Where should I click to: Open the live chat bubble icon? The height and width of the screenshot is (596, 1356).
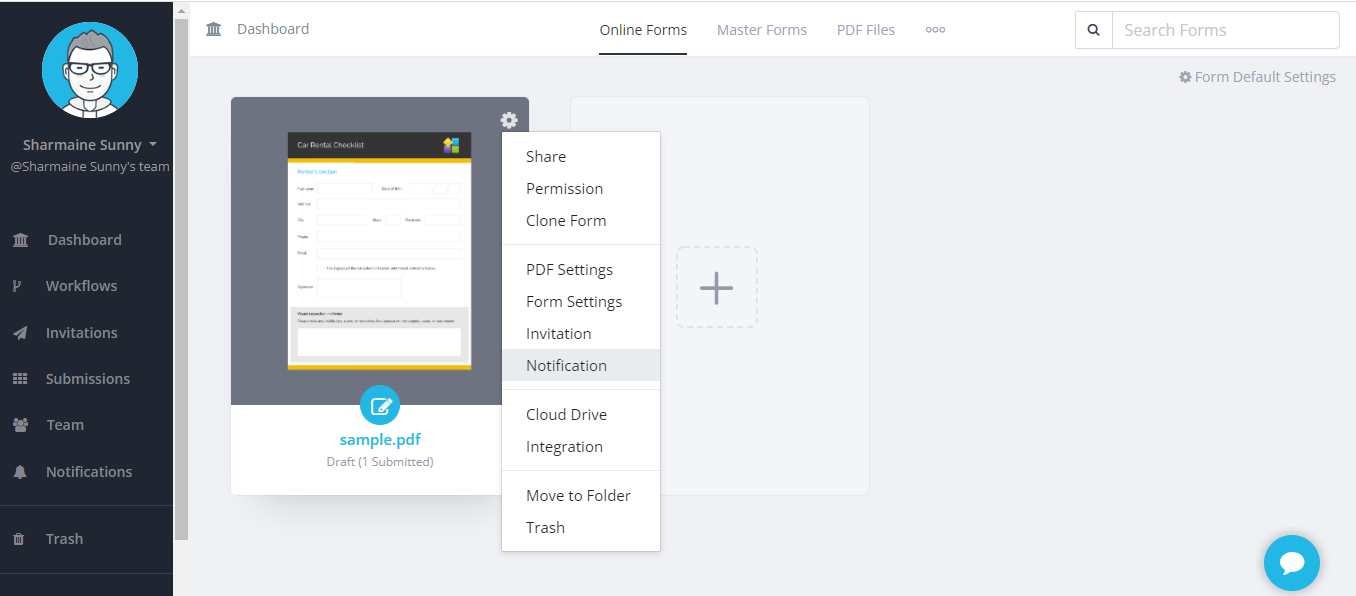[x=1291, y=563]
